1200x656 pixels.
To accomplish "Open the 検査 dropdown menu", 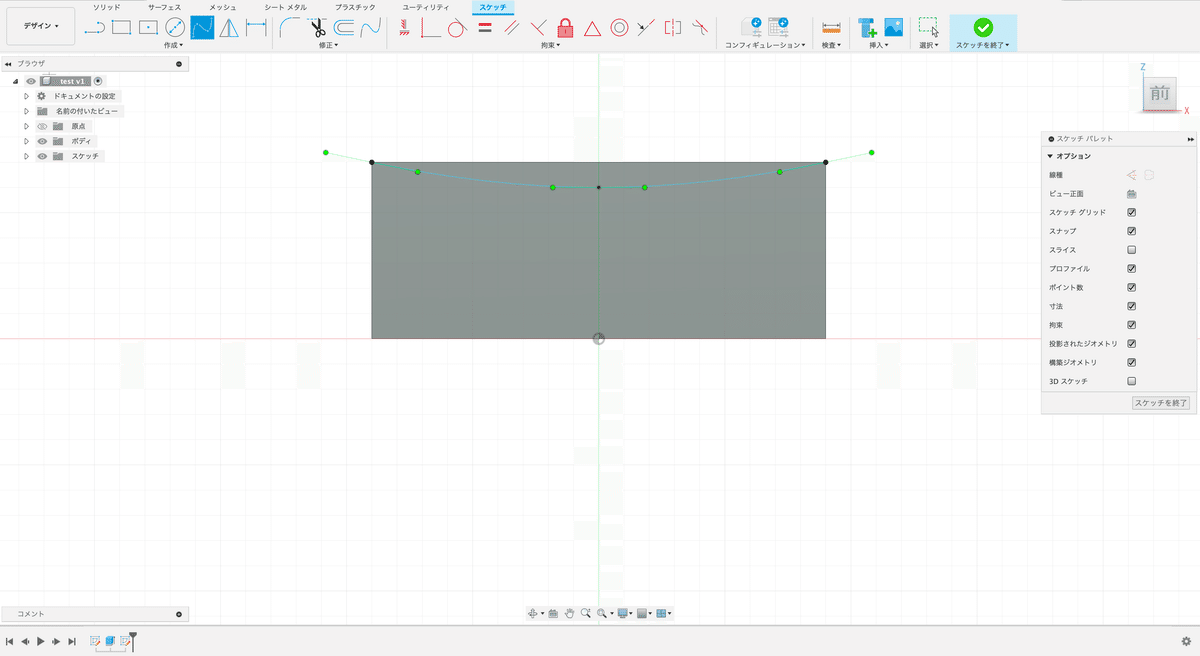I will coord(831,45).
